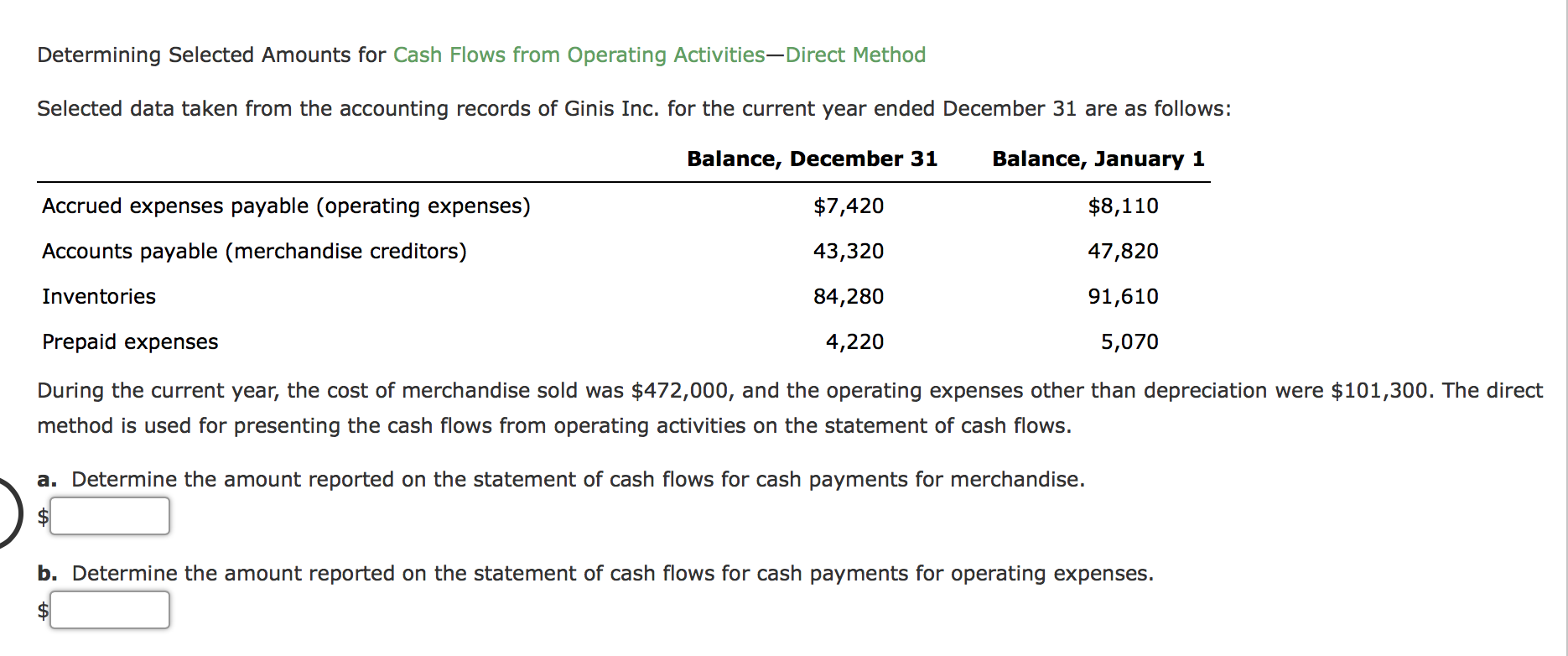This screenshot has width=1568, height=656.
Task: Click the Accrued expenses payable row label
Action: pyautogui.click(x=285, y=206)
